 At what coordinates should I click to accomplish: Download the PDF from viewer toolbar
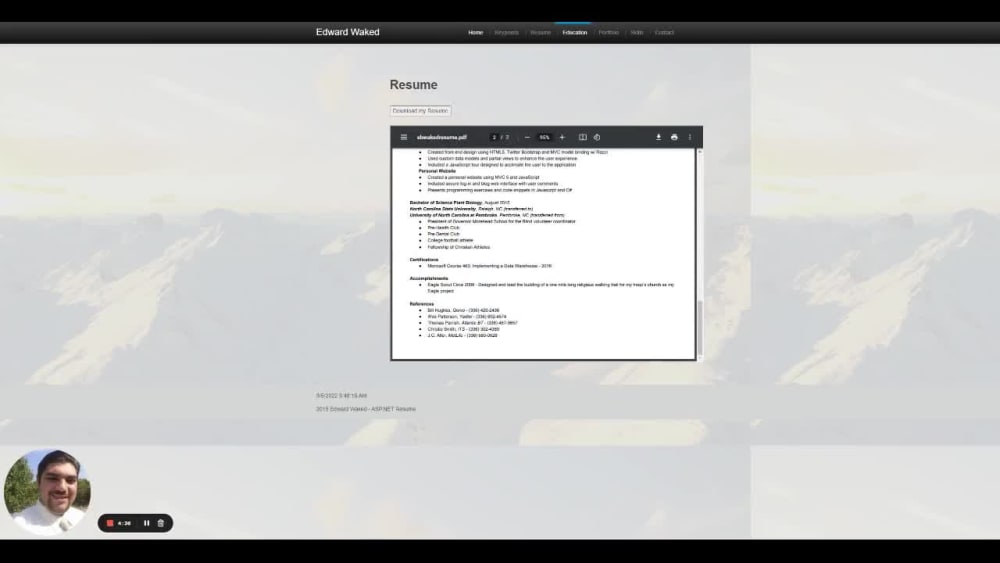point(658,137)
